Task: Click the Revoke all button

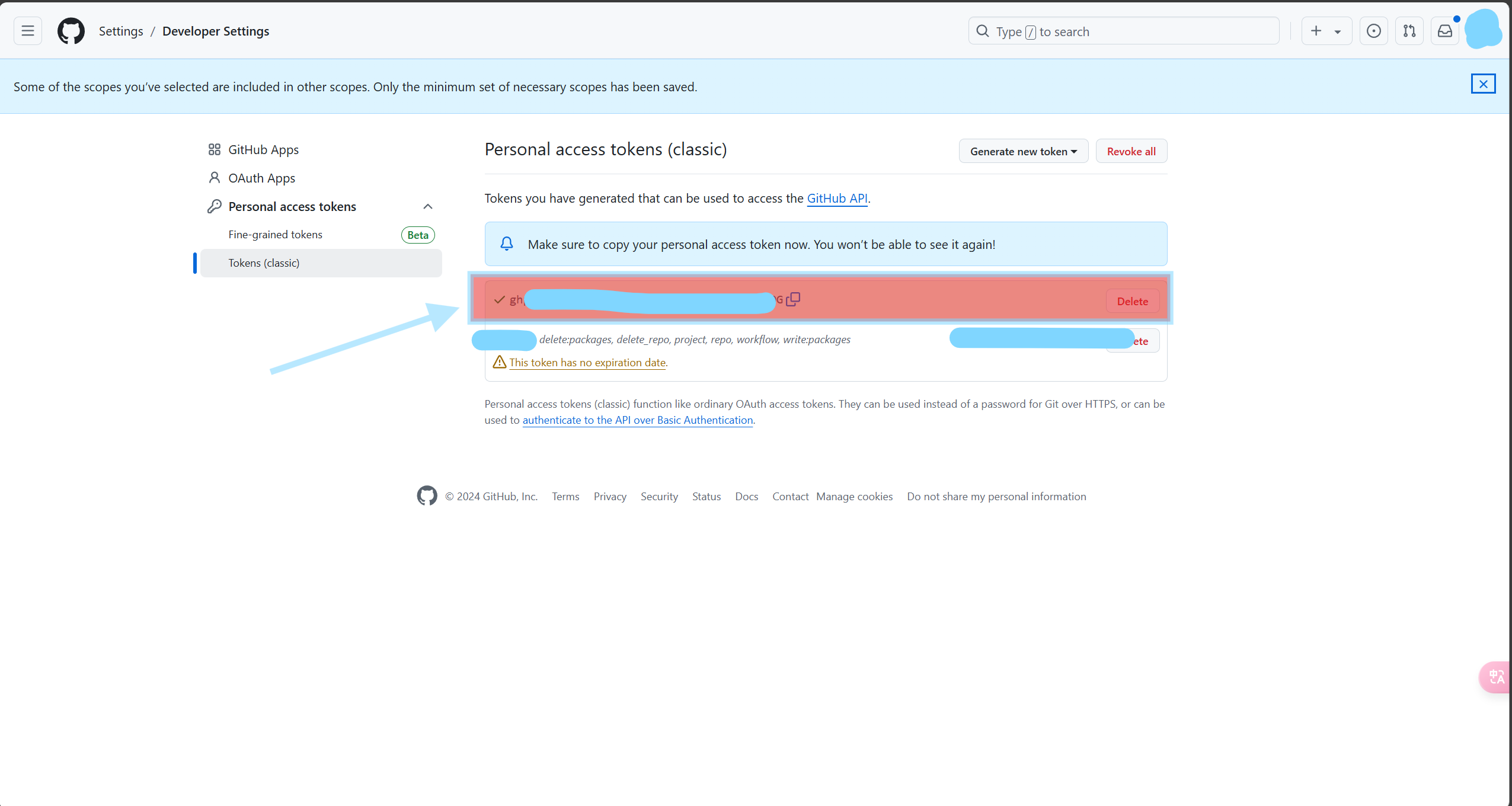Action: click(x=1131, y=151)
